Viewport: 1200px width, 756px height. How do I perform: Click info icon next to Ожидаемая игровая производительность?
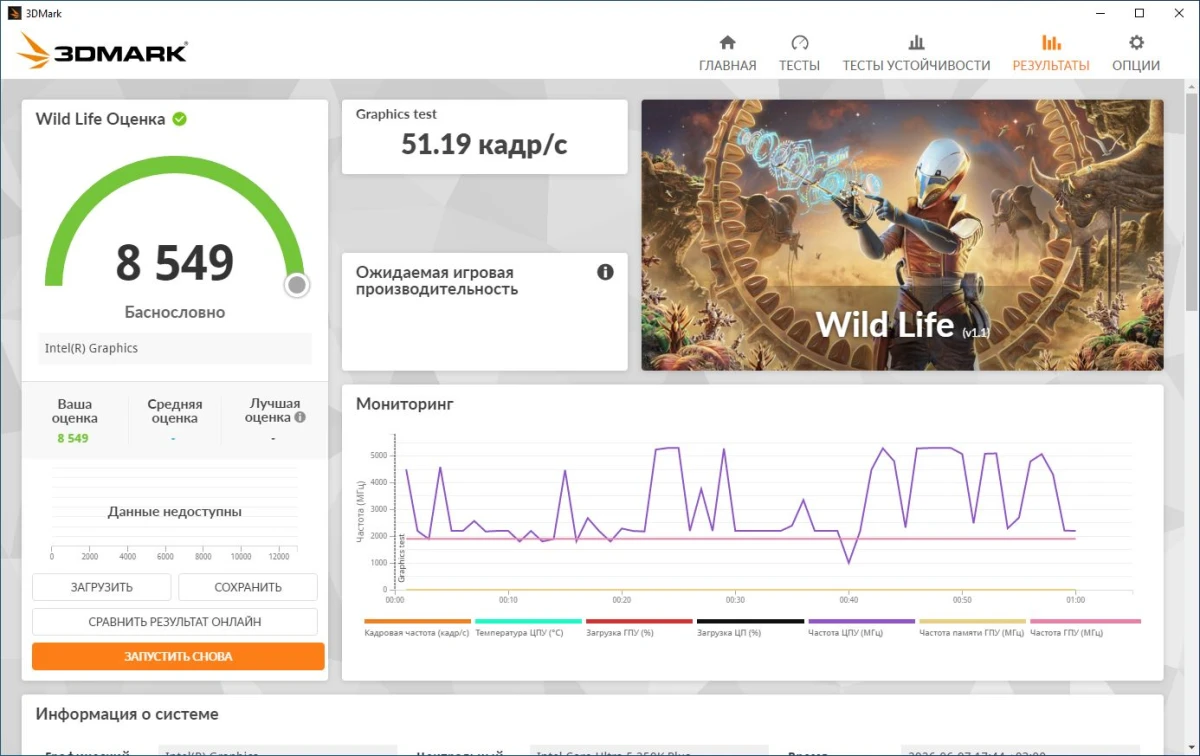[605, 272]
